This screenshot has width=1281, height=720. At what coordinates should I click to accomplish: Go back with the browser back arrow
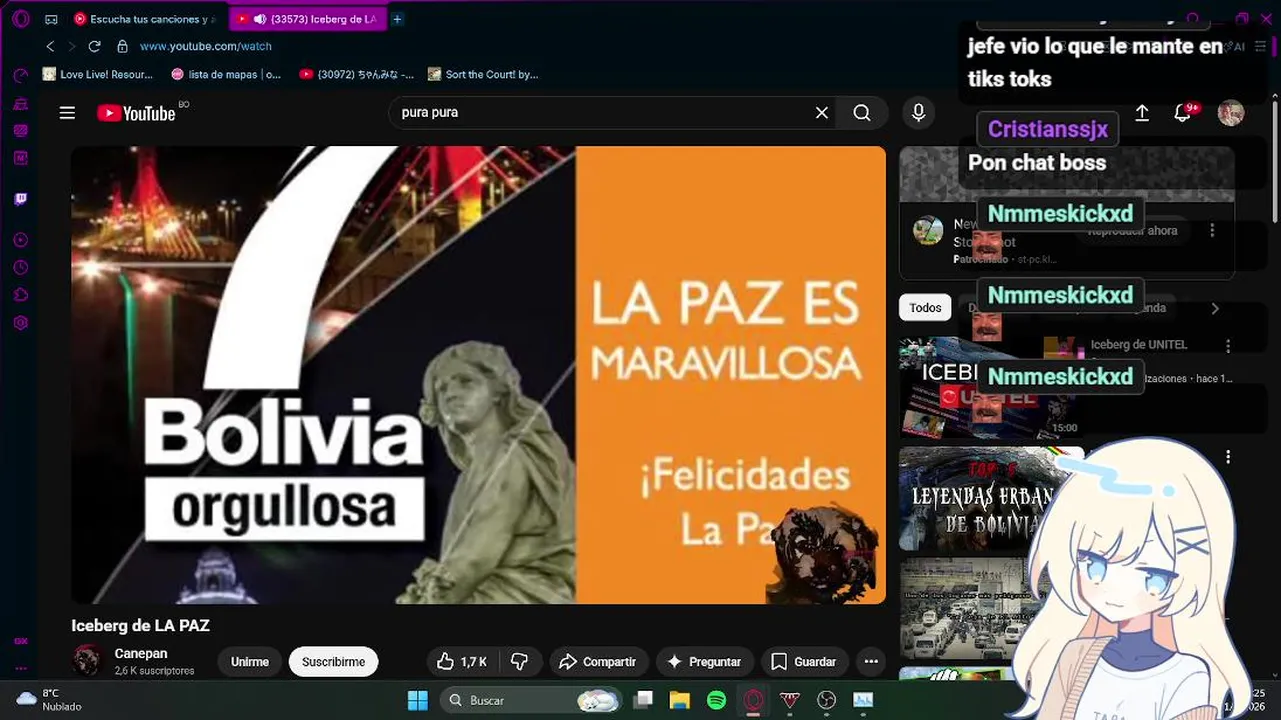pos(50,46)
